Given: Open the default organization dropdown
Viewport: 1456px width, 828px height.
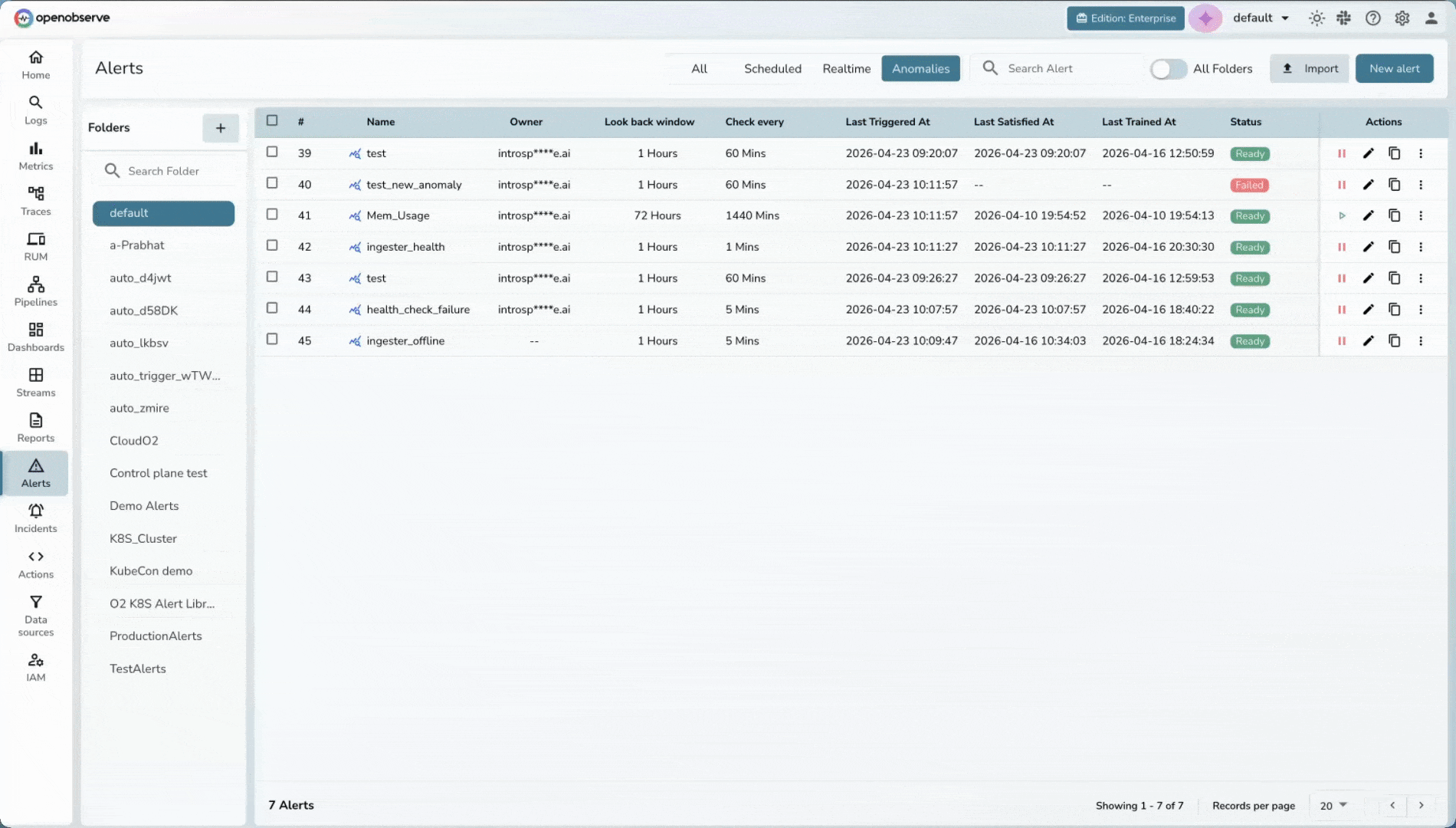Looking at the screenshot, I should click(1261, 18).
